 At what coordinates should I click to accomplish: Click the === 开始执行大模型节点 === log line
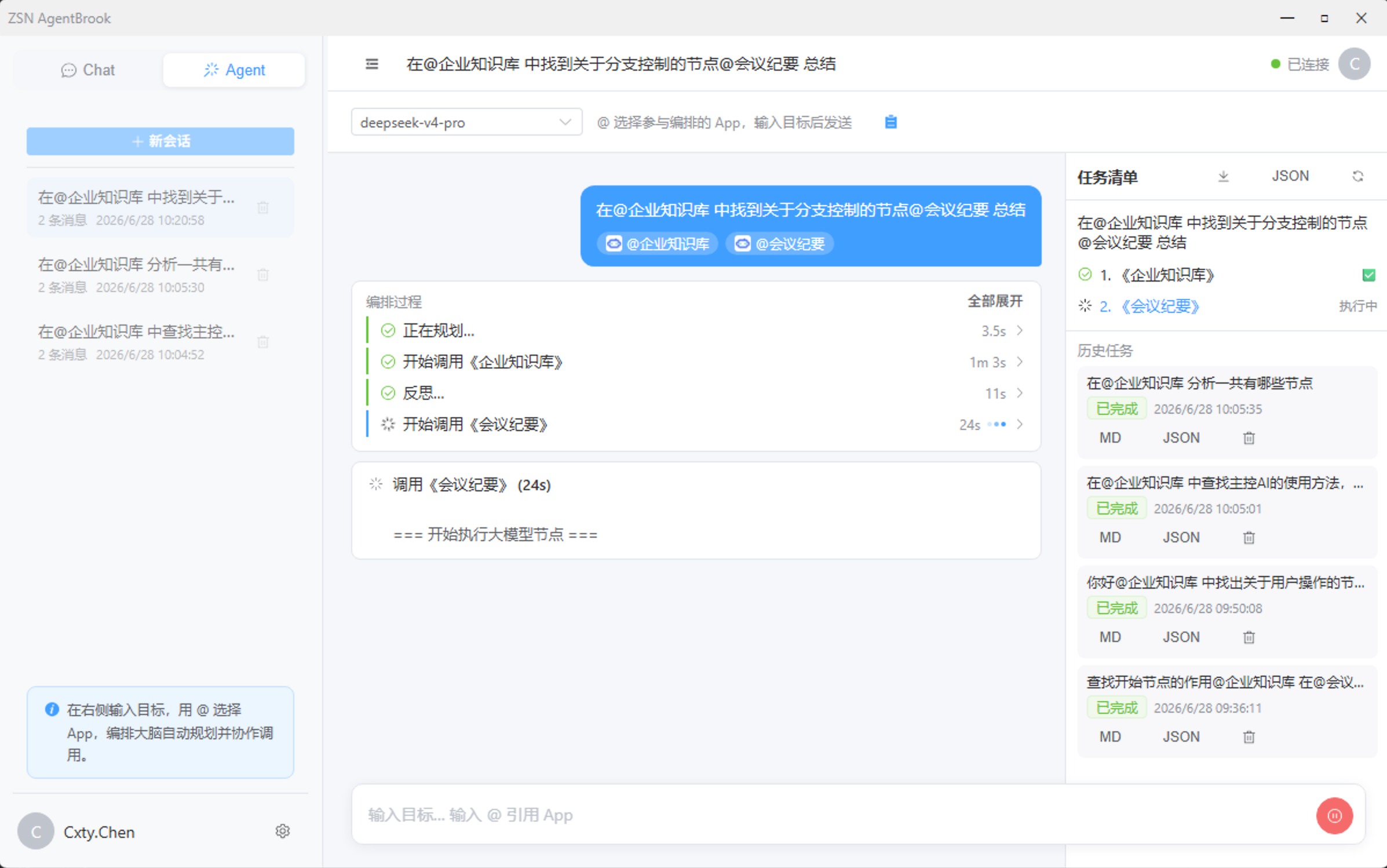(x=495, y=534)
